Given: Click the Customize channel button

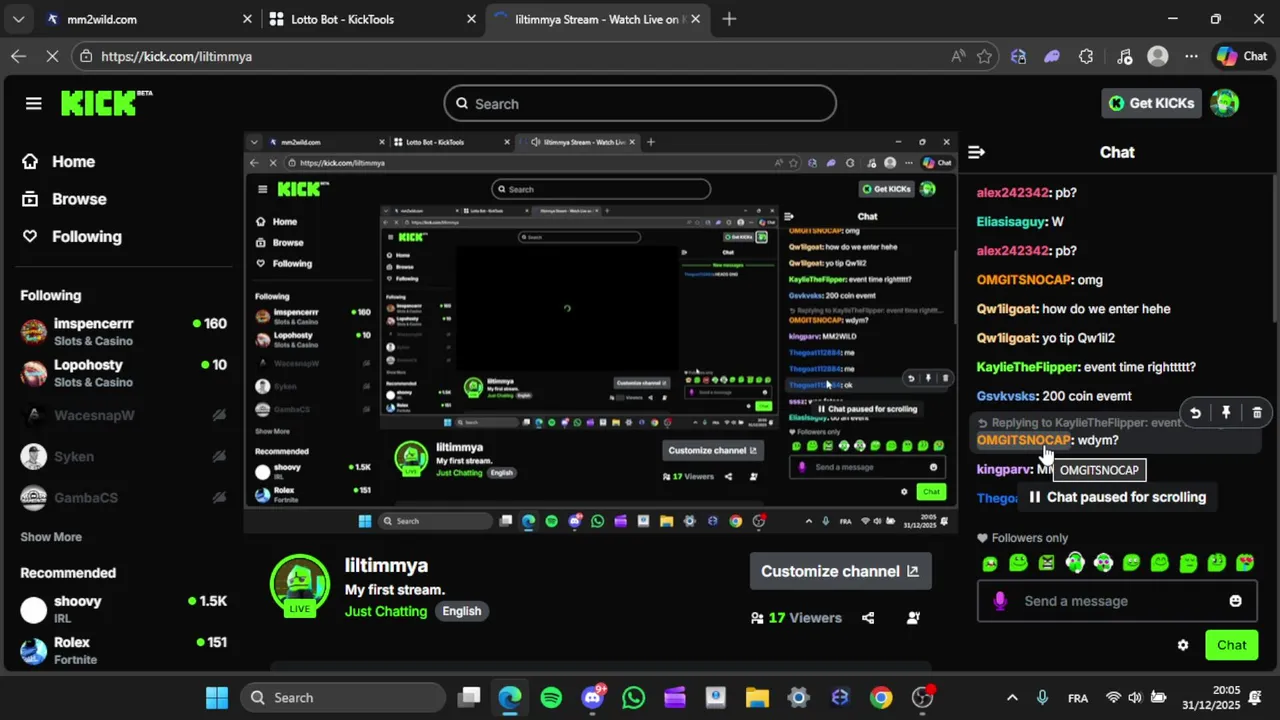Looking at the screenshot, I should (x=840, y=571).
